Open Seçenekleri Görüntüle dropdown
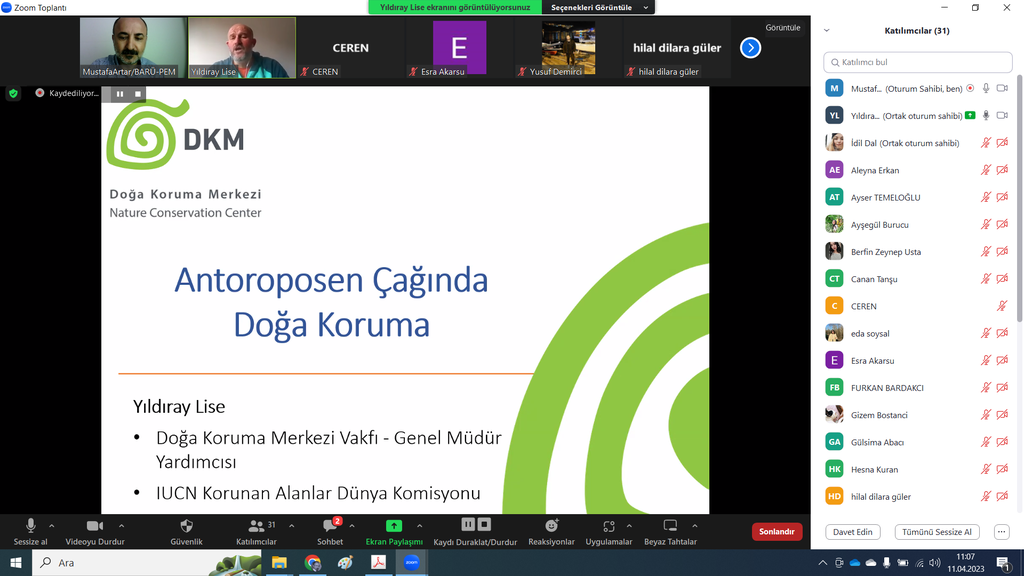Screen dimensions: 1024x576 click(x=598, y=7)
